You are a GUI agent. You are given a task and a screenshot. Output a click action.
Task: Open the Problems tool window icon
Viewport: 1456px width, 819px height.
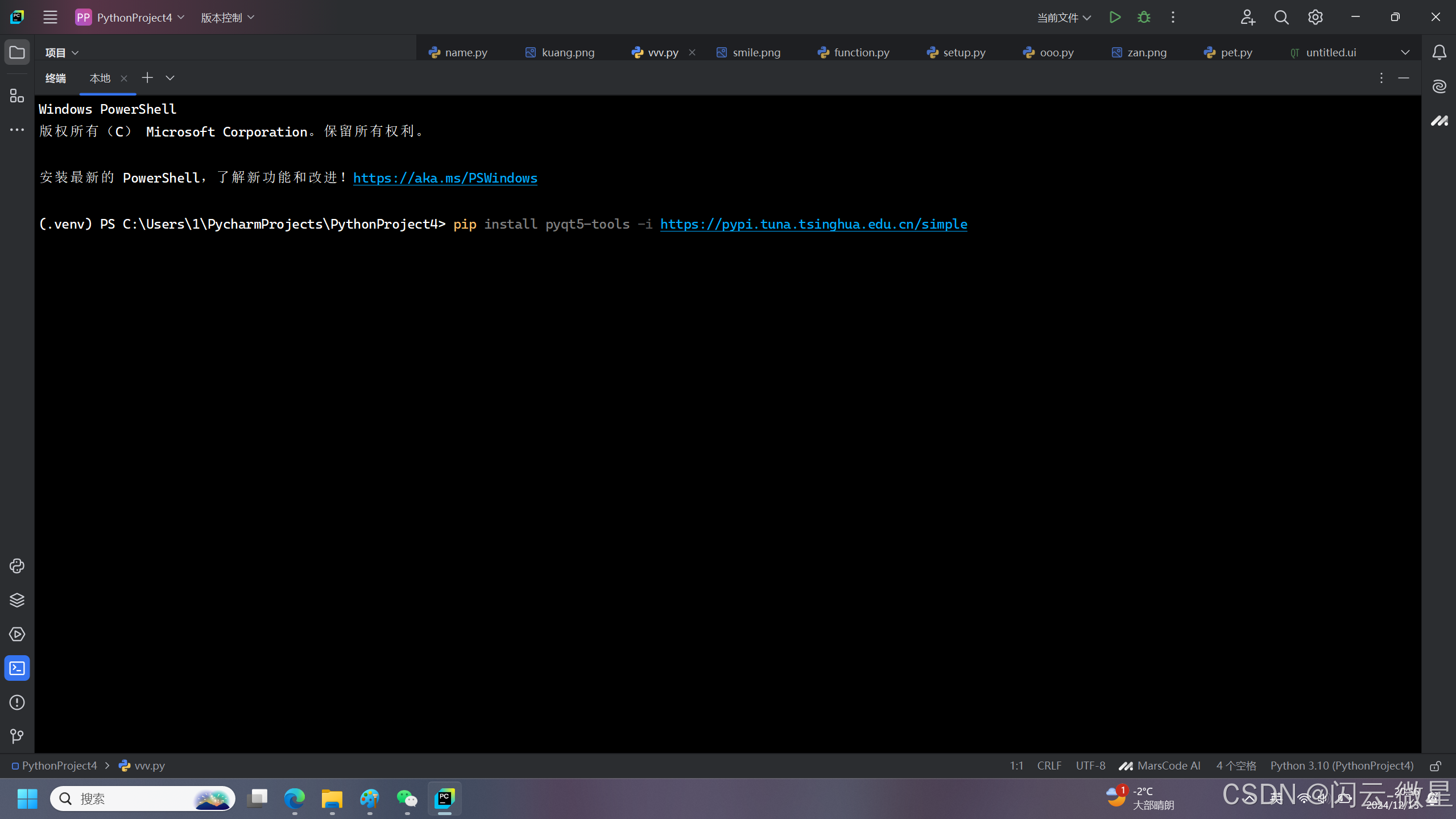point(17,702)
